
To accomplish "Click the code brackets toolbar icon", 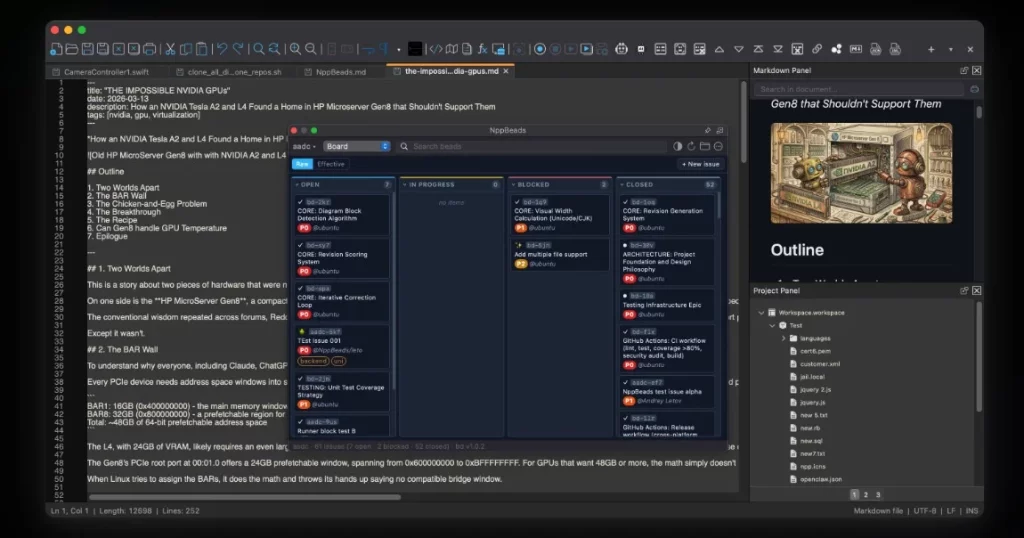I will (x=436, y=49).
